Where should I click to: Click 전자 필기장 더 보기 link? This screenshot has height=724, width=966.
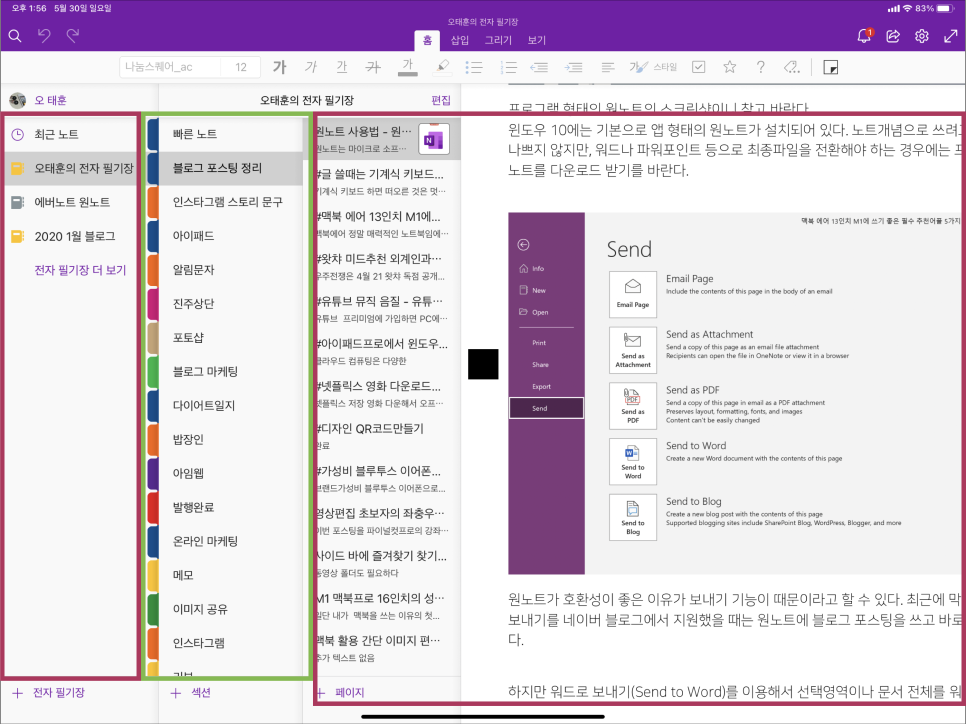click(x=80, y=270)
